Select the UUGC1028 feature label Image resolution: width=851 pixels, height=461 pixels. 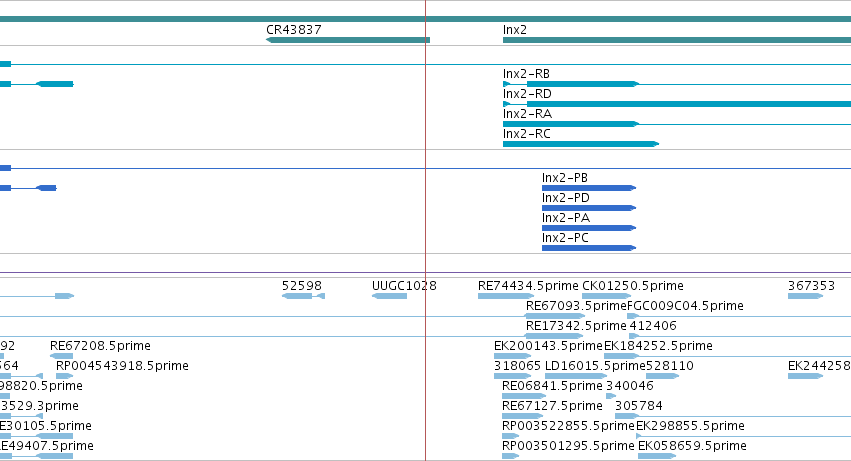point(404,286)
